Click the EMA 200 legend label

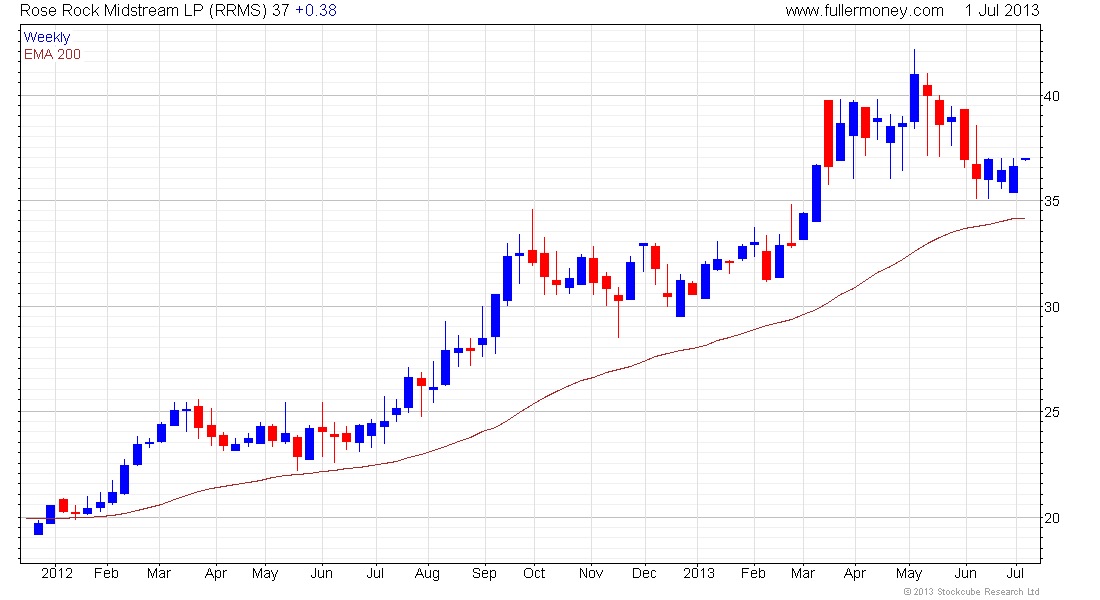(x=52, y=54)
